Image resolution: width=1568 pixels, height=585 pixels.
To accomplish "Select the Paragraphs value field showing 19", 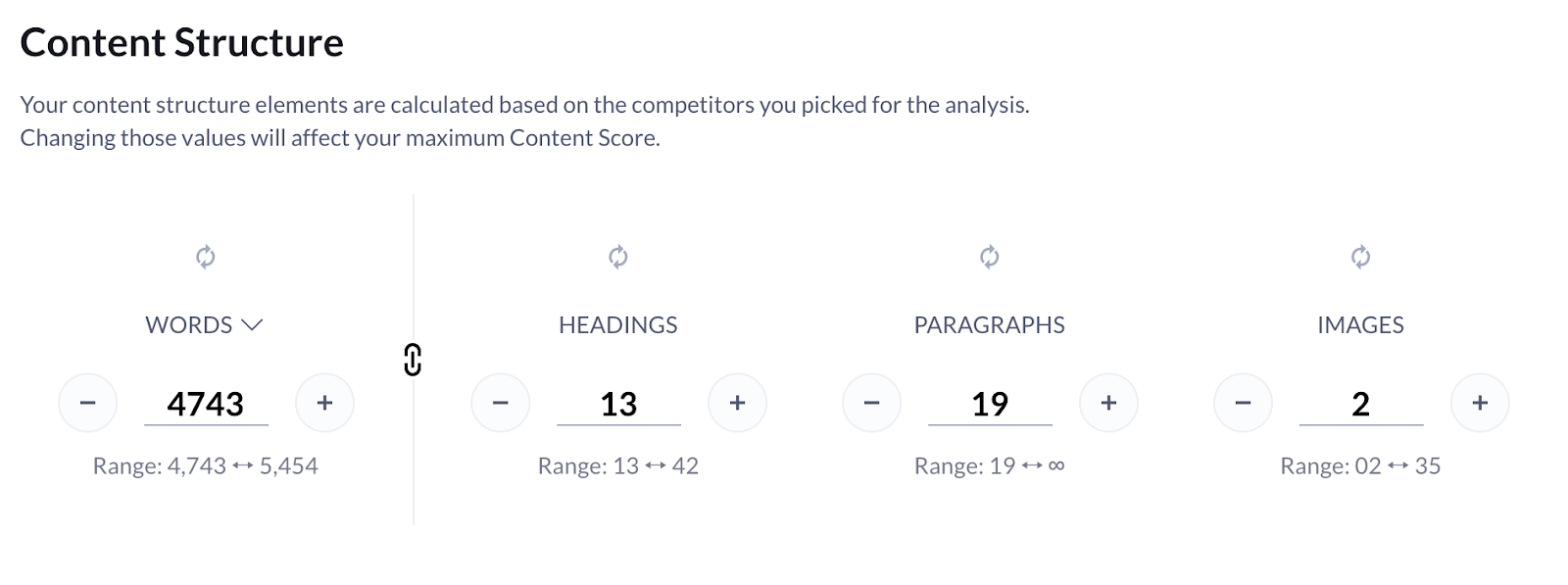I will click(990, 402).
